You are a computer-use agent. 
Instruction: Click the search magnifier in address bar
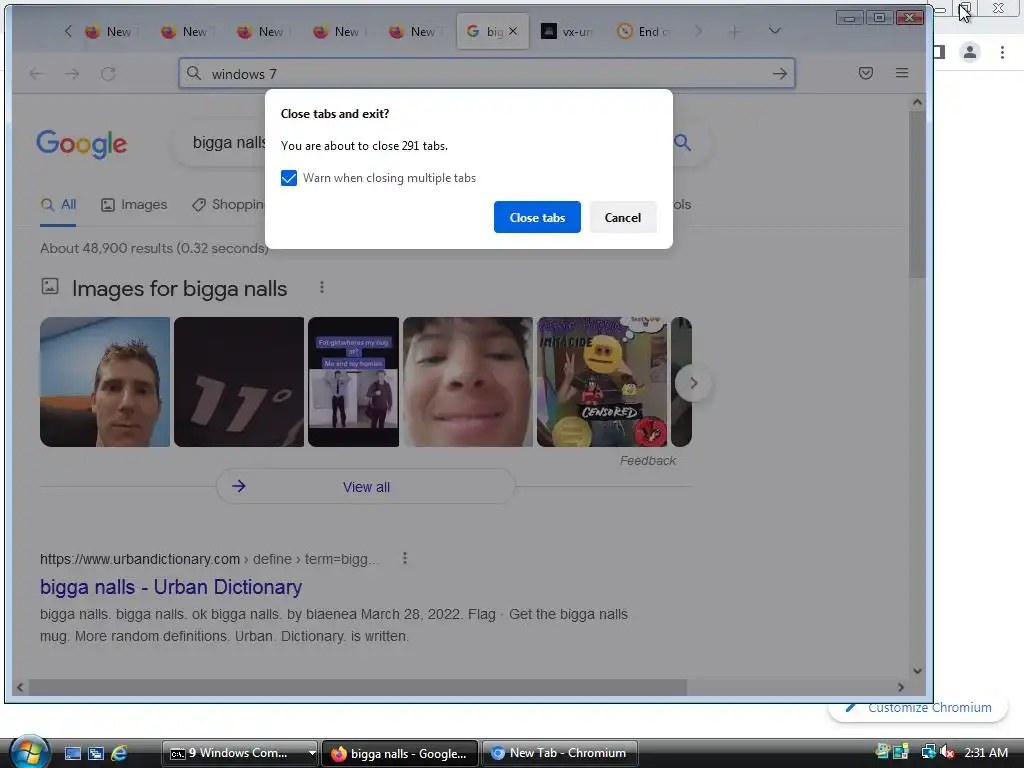194,73
